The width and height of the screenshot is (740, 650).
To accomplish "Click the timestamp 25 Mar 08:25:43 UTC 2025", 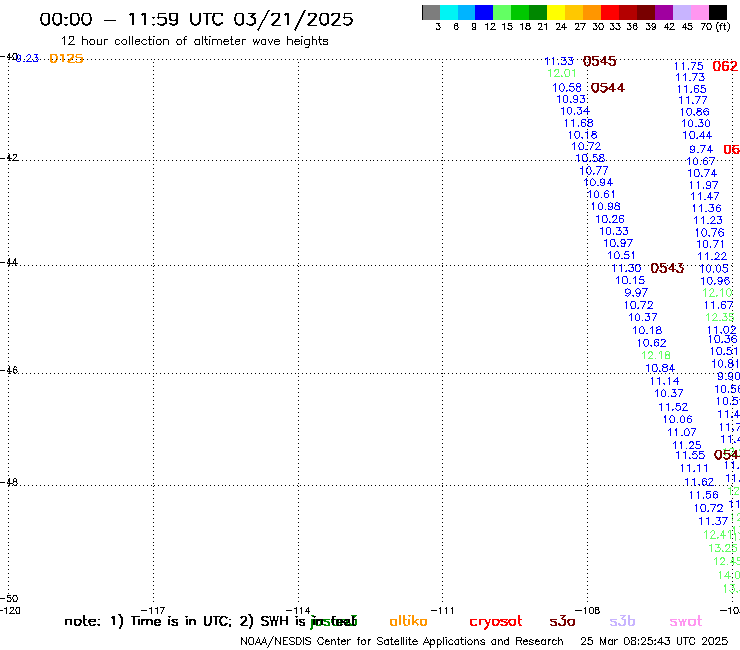I will pyautogui.click(x=654, y=642).
